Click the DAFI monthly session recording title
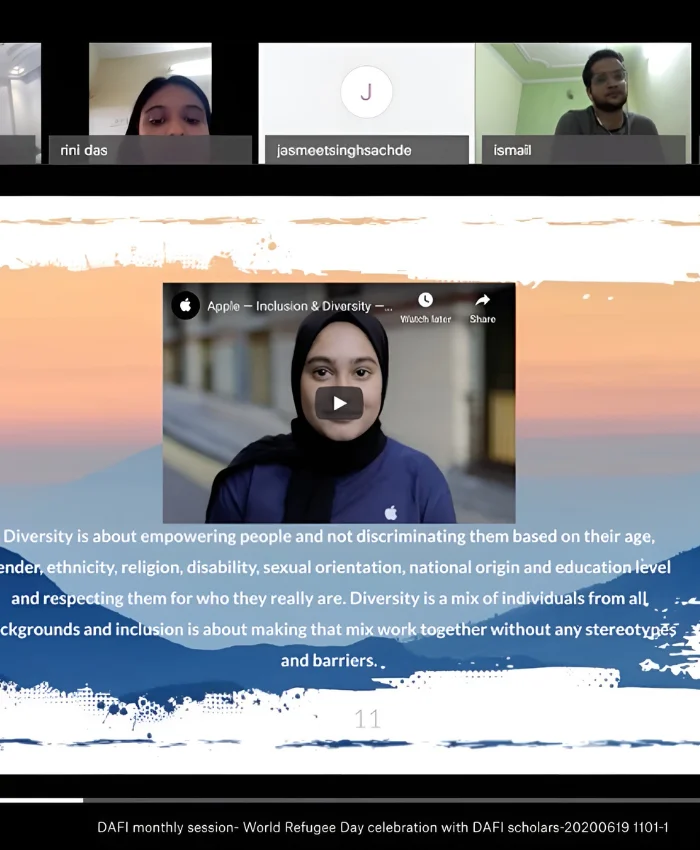Image resolution: width=700 pixels, height=850 pixels. pyautogui.click(x=382, y=828)
